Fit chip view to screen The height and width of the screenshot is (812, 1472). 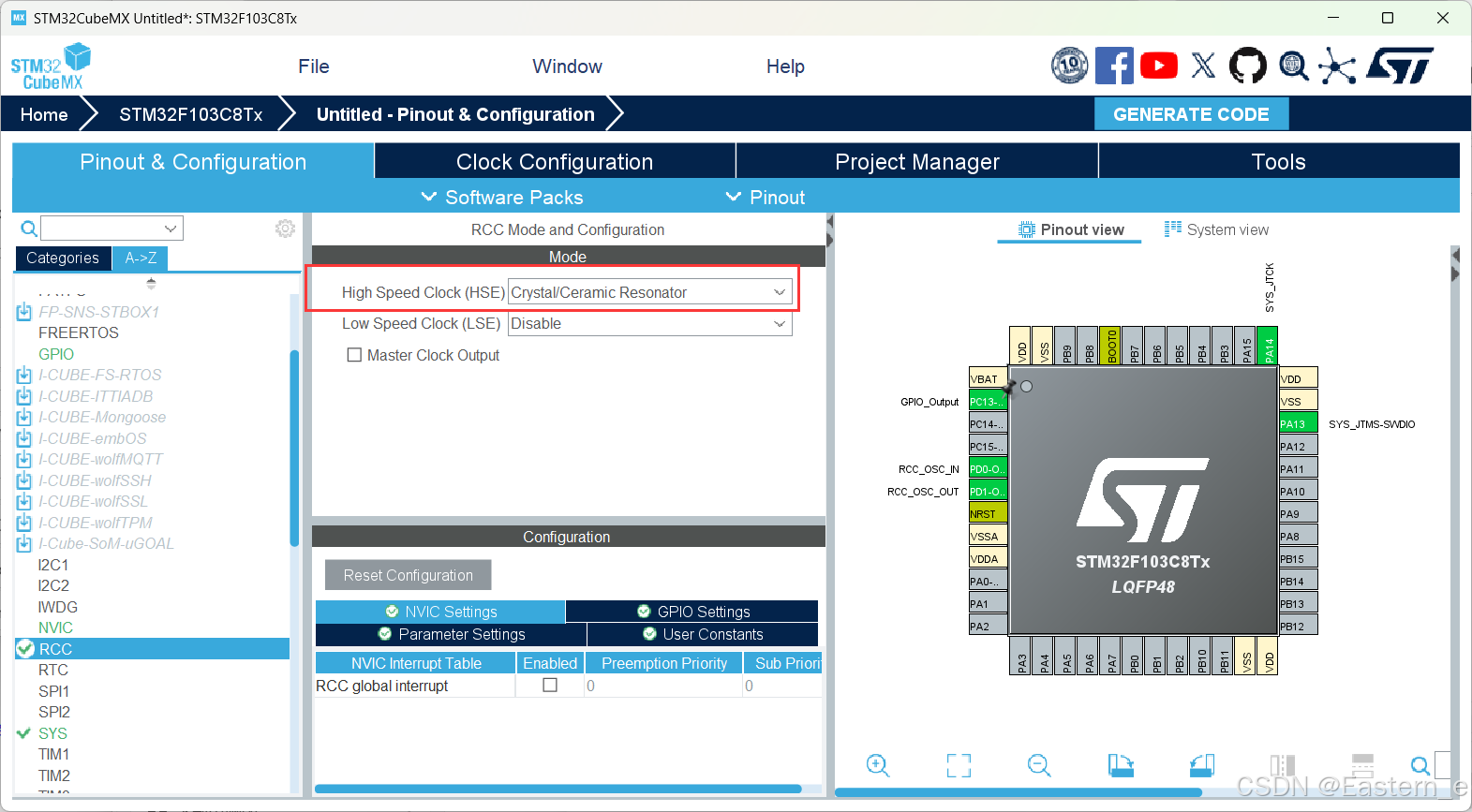coord(959,765)
